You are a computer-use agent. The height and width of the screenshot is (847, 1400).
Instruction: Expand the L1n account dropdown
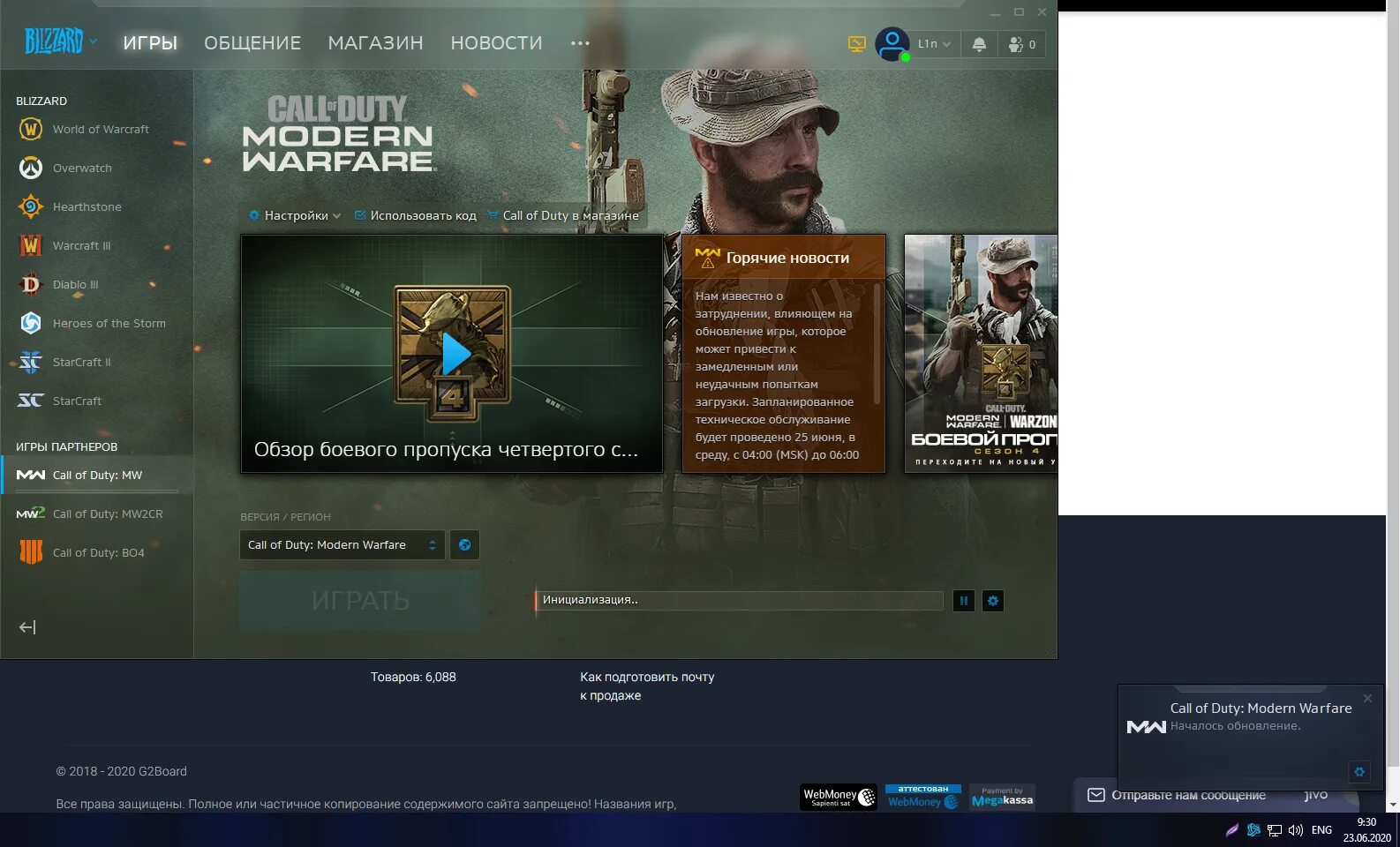935,44
